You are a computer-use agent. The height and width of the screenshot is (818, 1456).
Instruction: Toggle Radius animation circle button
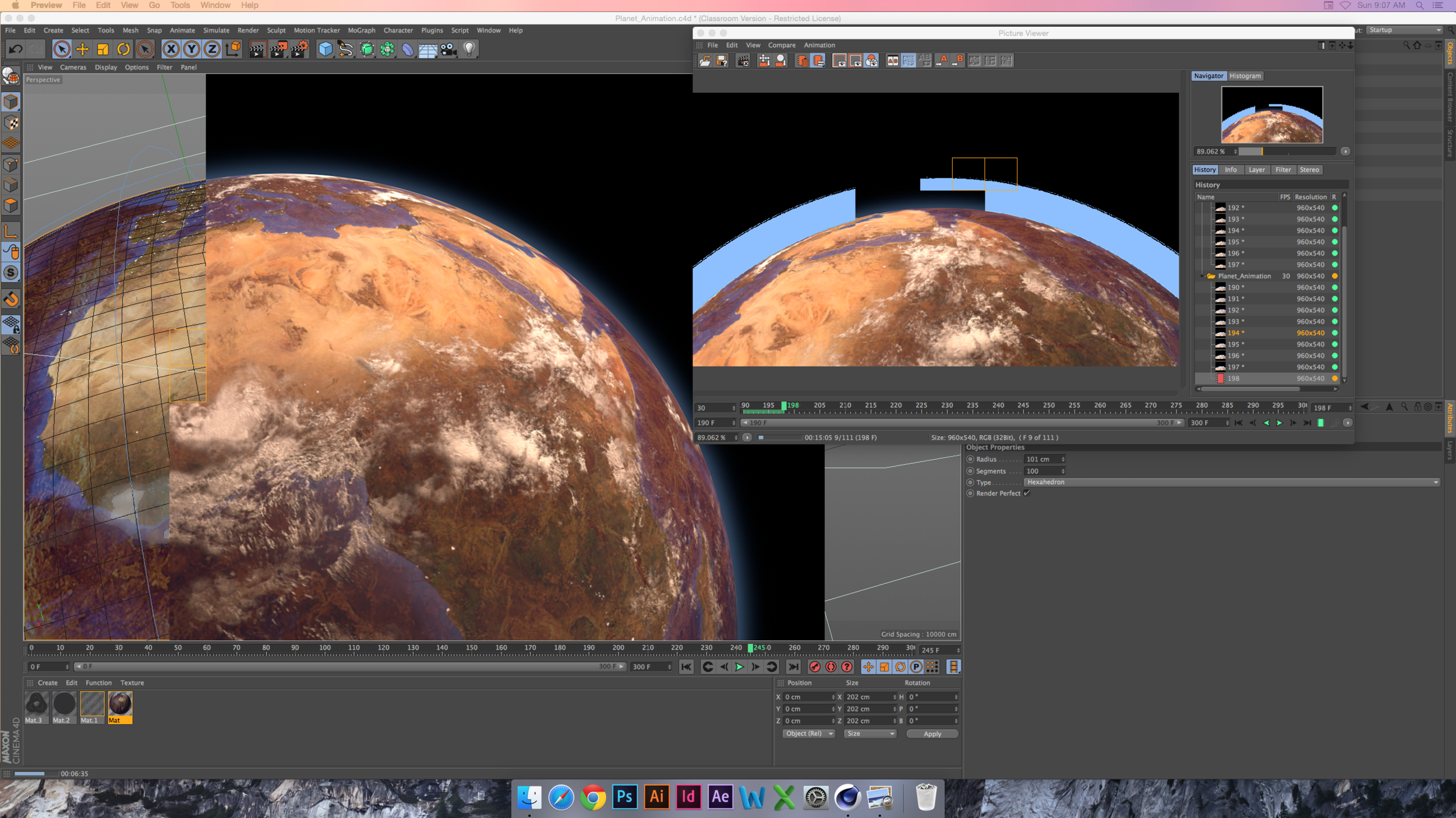[x=970, y=459]
